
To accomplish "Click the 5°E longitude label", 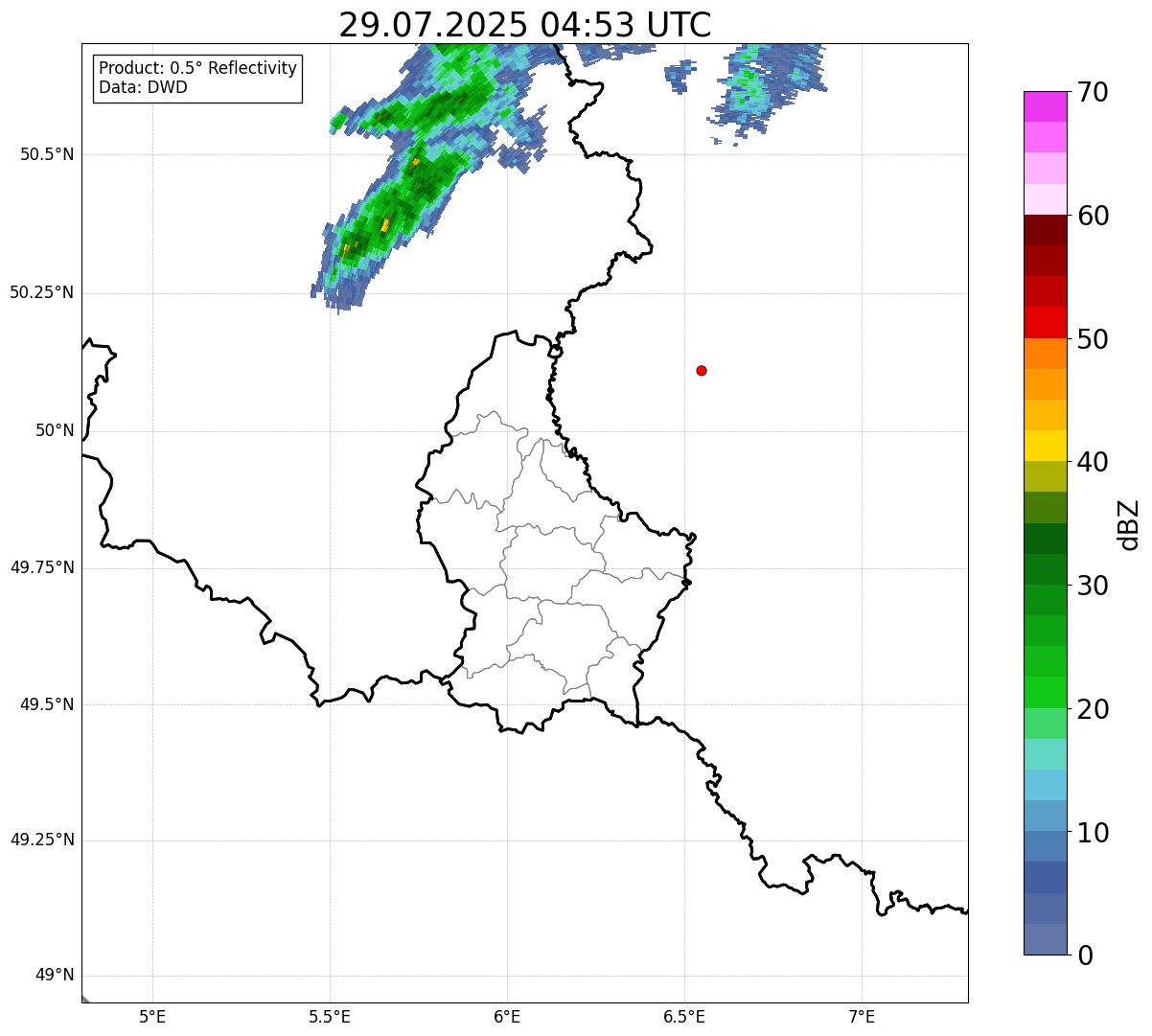I will coord(152,1017).
